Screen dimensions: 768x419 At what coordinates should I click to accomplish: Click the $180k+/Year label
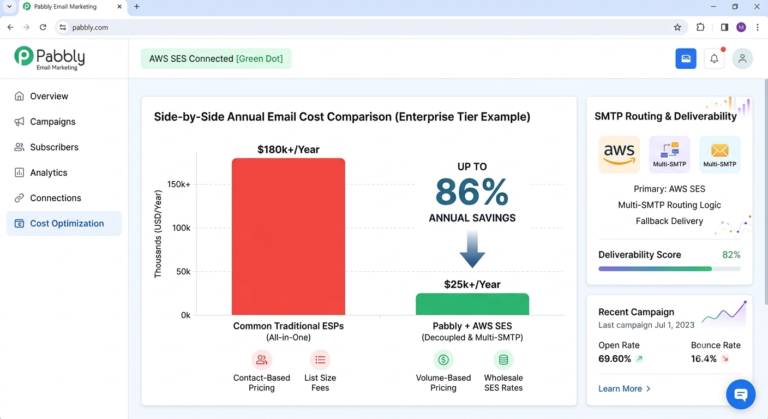click(288, 149)
